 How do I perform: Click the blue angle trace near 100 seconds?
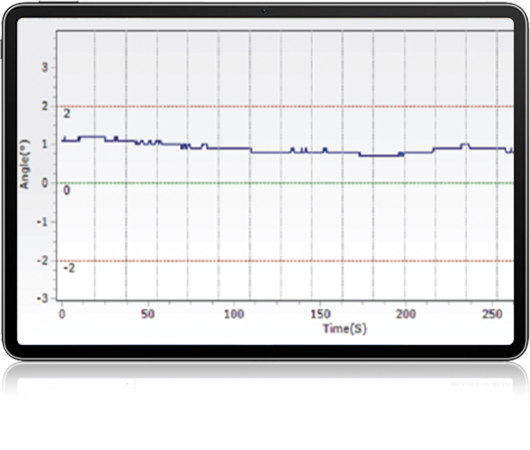click(x=233, y=148)
